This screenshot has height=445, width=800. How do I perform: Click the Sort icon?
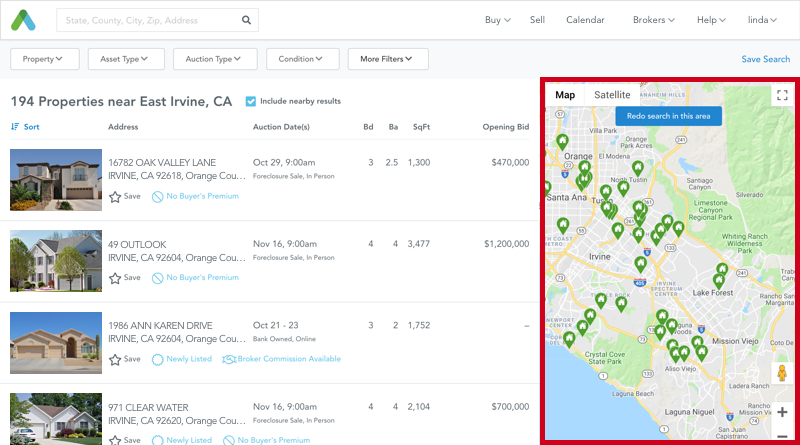15,127
